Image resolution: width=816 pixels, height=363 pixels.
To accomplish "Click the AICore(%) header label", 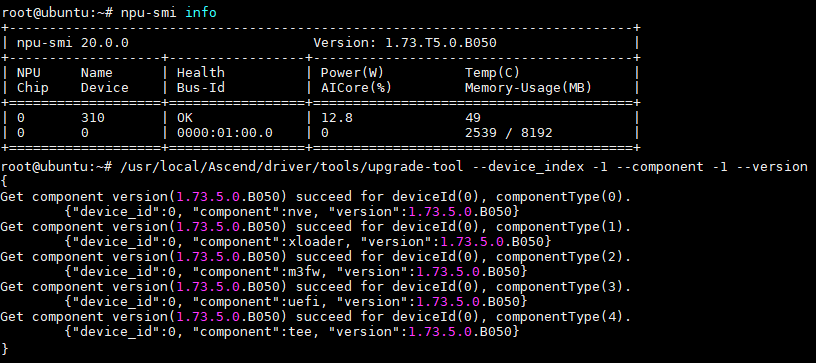I will 356,87.
